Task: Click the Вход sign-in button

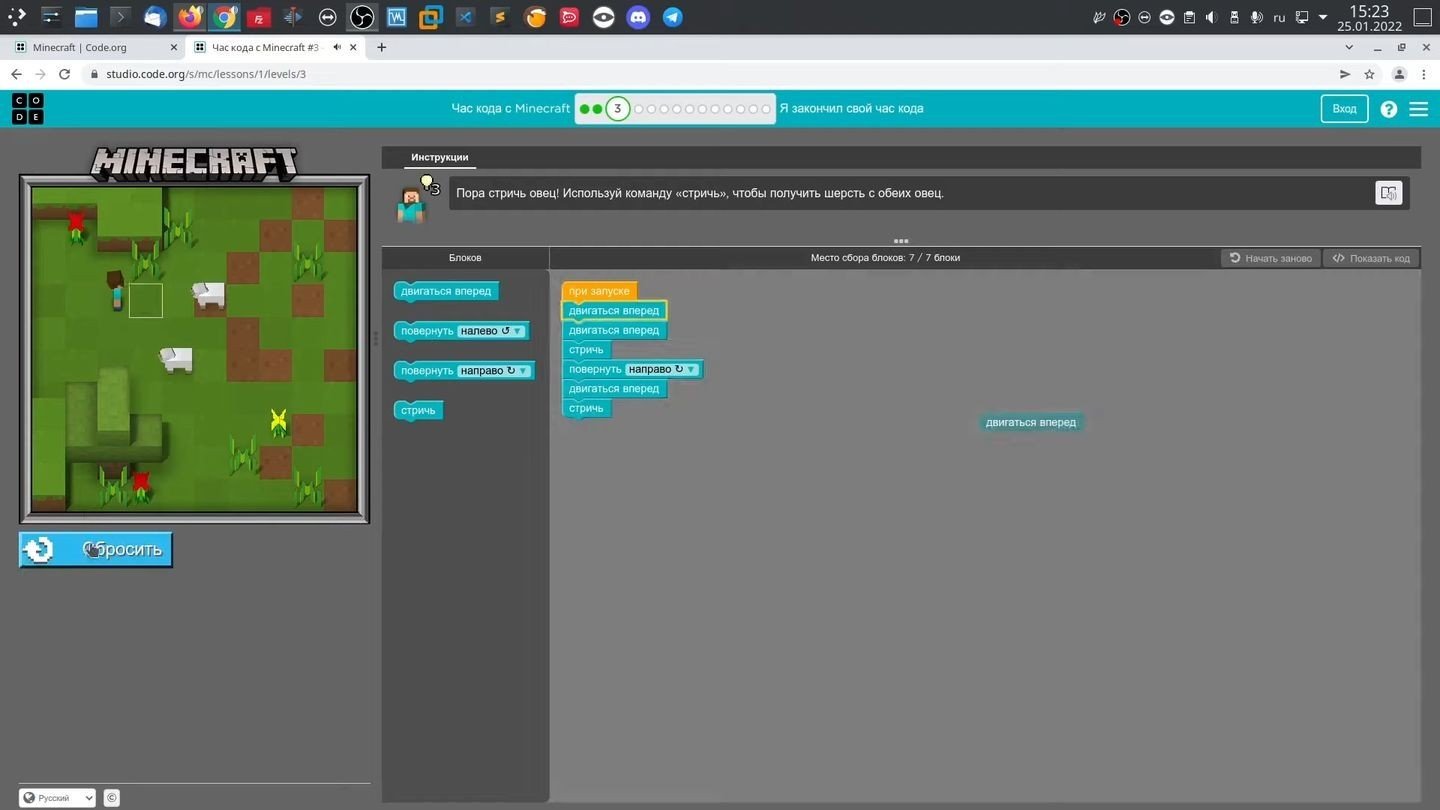Action: pos(1344,109)
